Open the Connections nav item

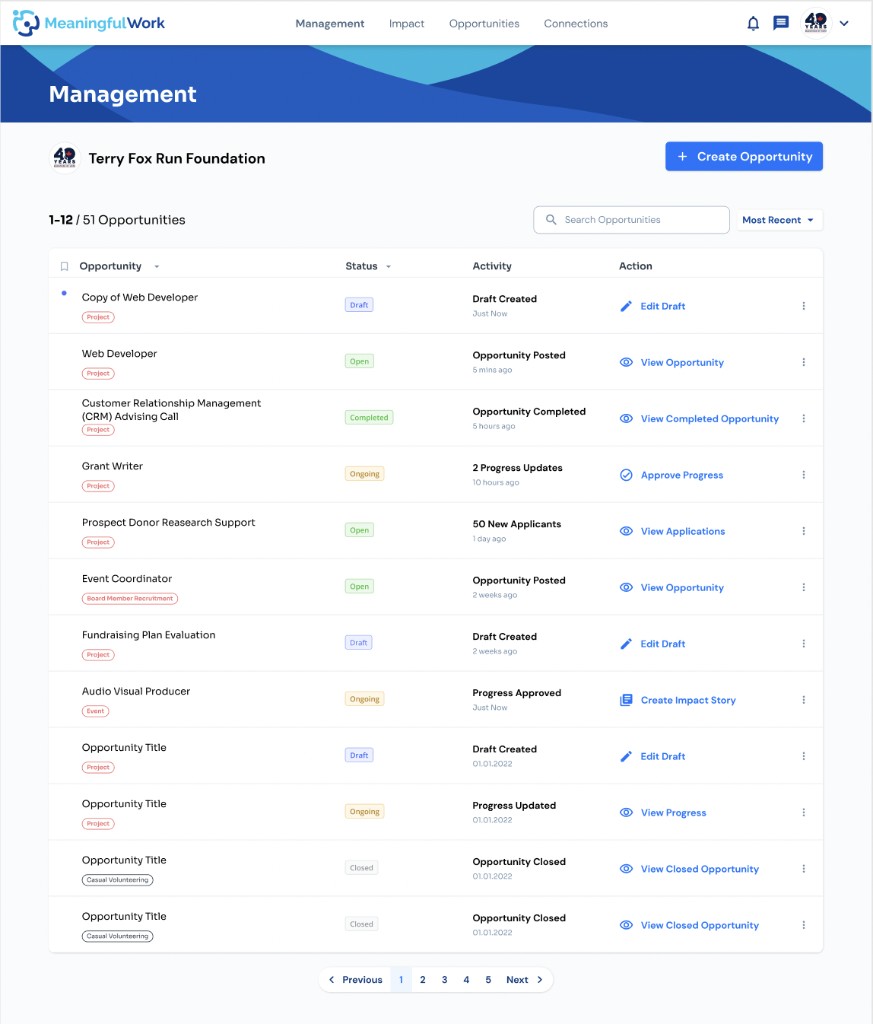[x=575, y=24]
